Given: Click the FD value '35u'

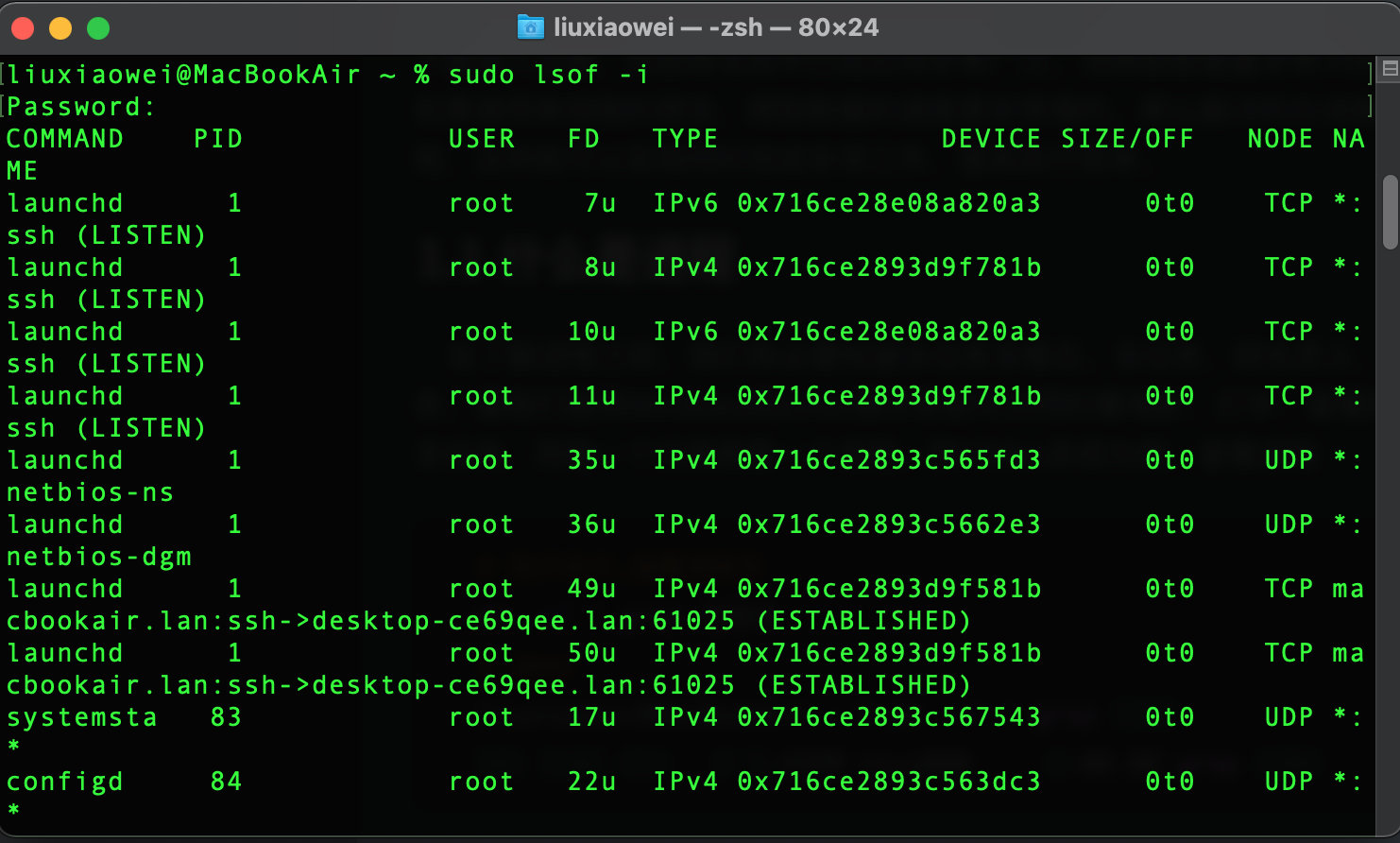Looking at the screenshot, I should coord(592,460).
